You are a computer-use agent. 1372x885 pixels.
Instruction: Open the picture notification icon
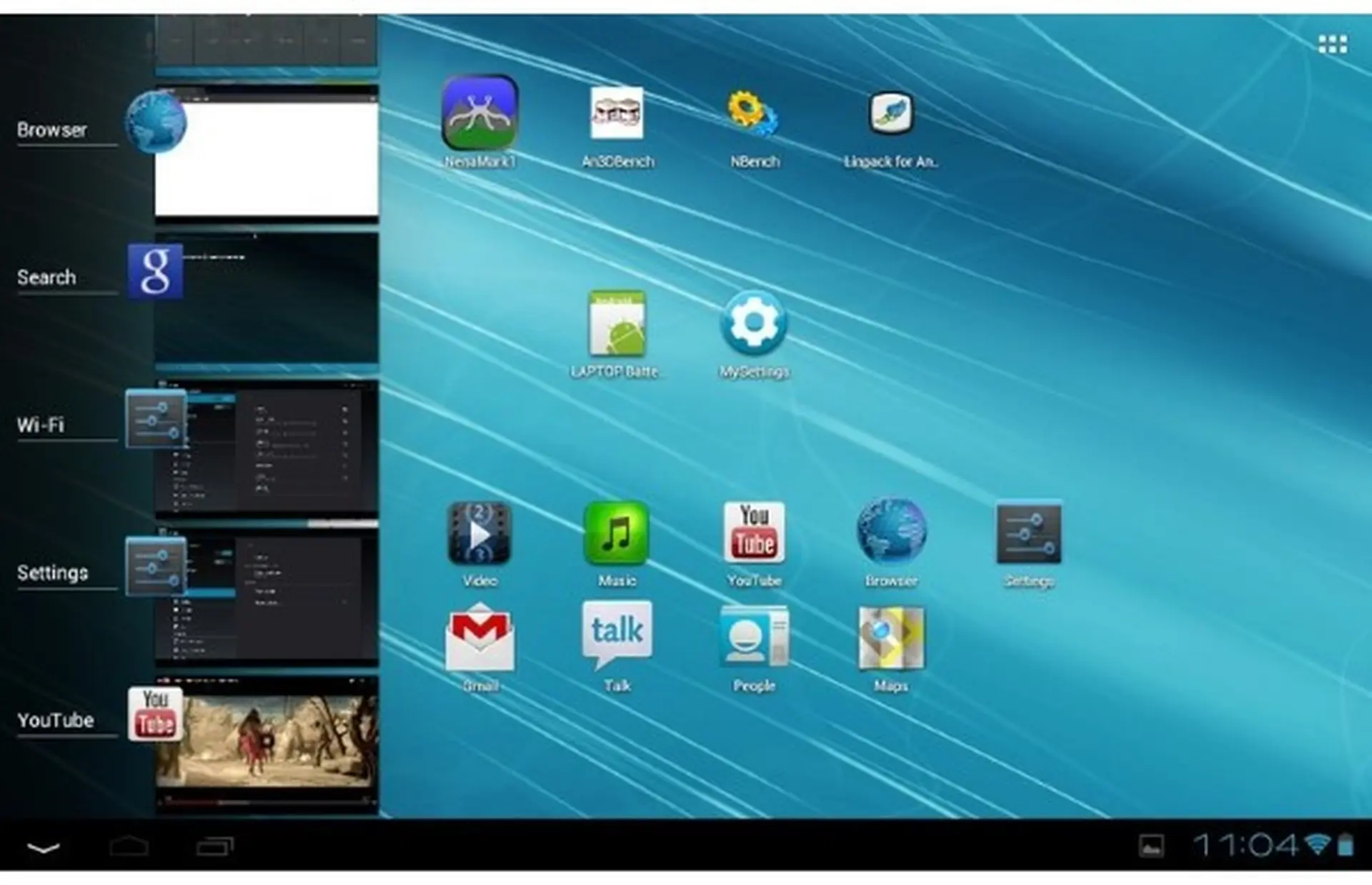(x=1151, y=846)
